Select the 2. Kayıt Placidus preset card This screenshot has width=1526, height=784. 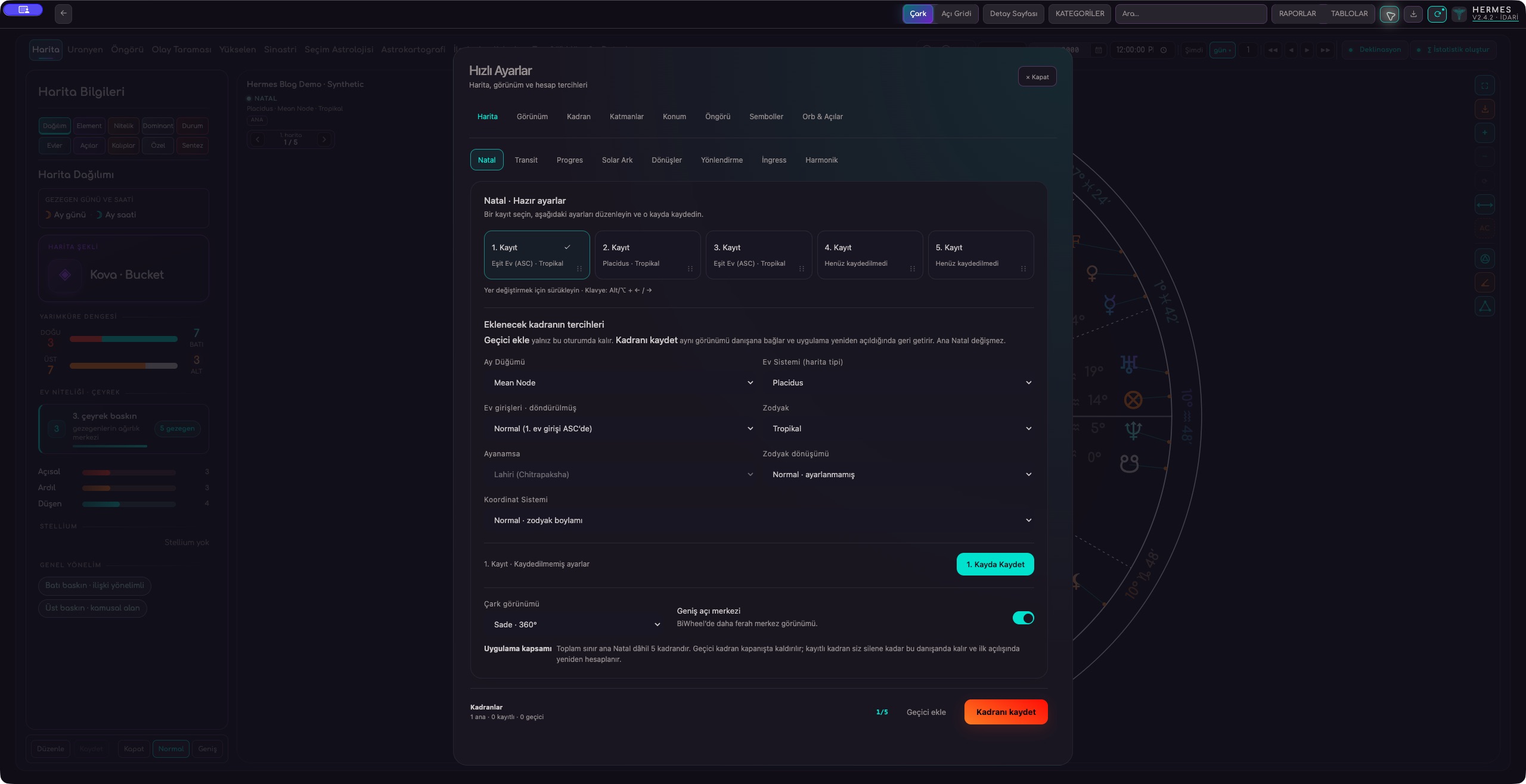click(647, 255)
